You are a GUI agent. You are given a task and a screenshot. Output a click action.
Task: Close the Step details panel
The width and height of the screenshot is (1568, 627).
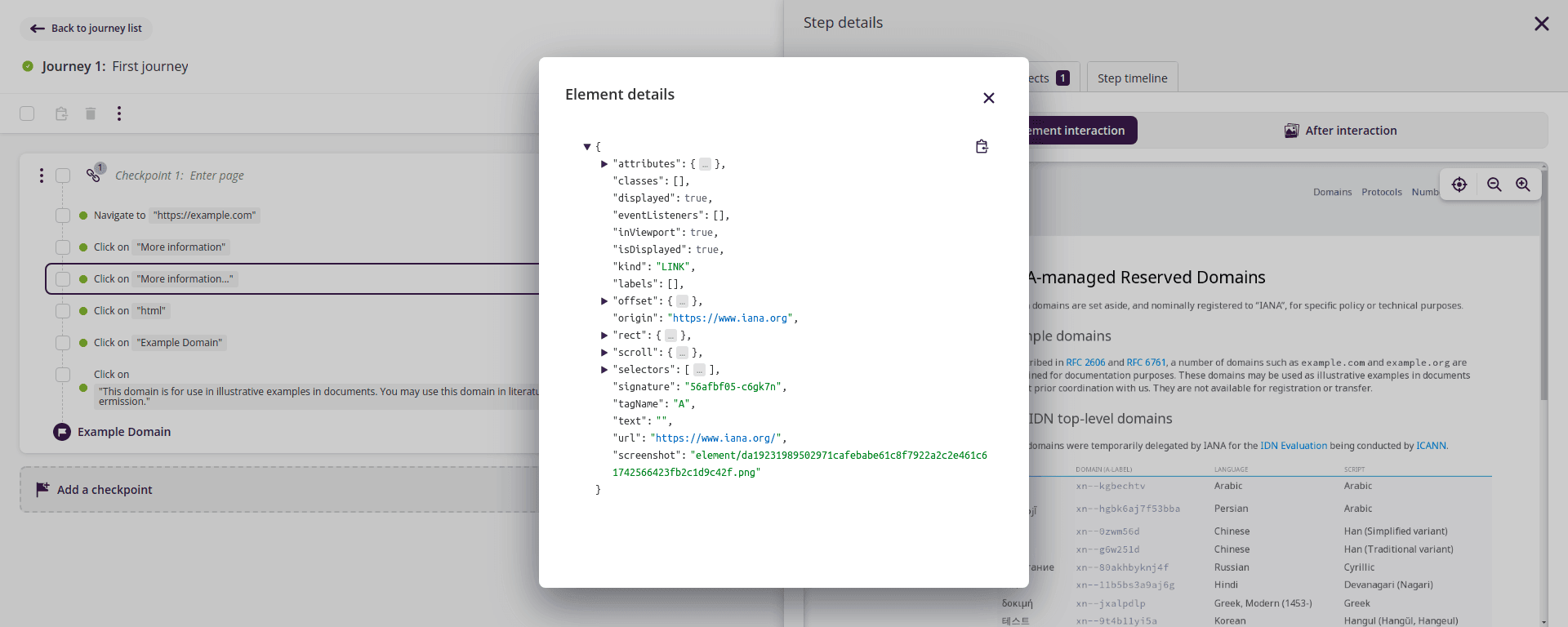coord(1541,24)
